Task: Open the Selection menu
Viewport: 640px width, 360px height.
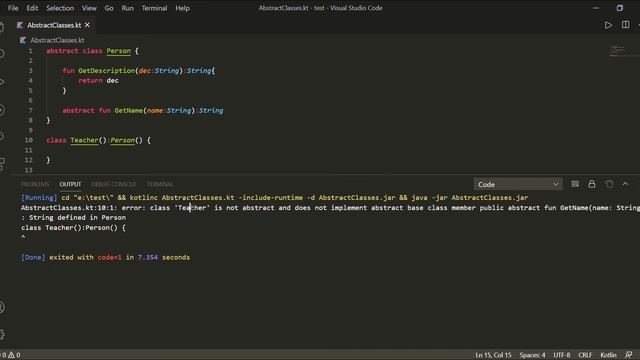Action: pyautogui.click(x=60, y=8)
